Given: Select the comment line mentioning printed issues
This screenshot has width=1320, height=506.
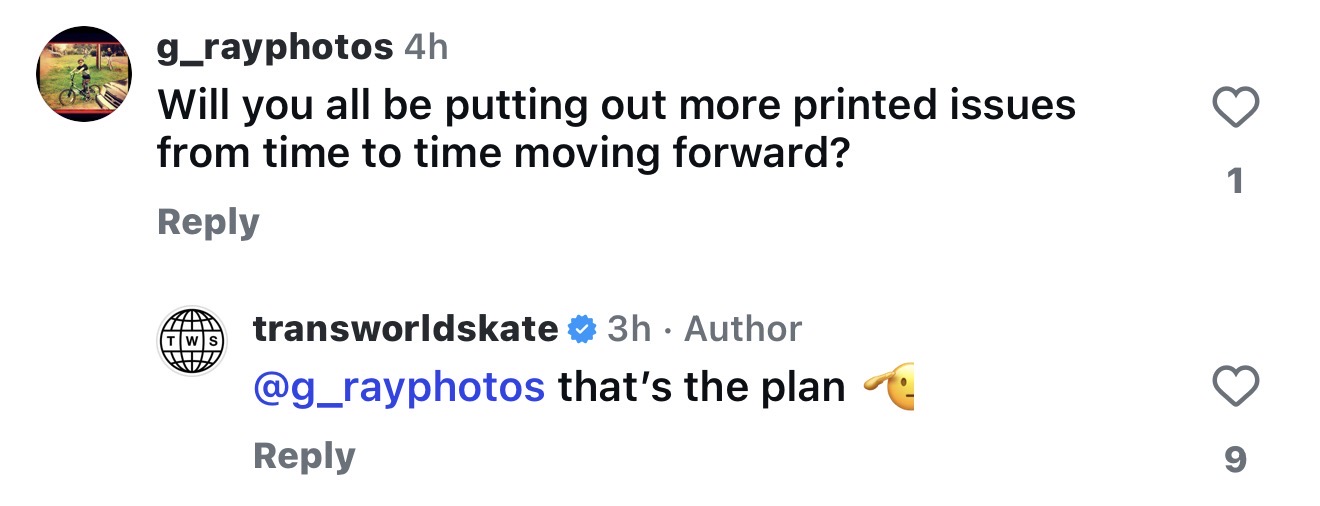Looking at the screenshot, I should (616, 105).
